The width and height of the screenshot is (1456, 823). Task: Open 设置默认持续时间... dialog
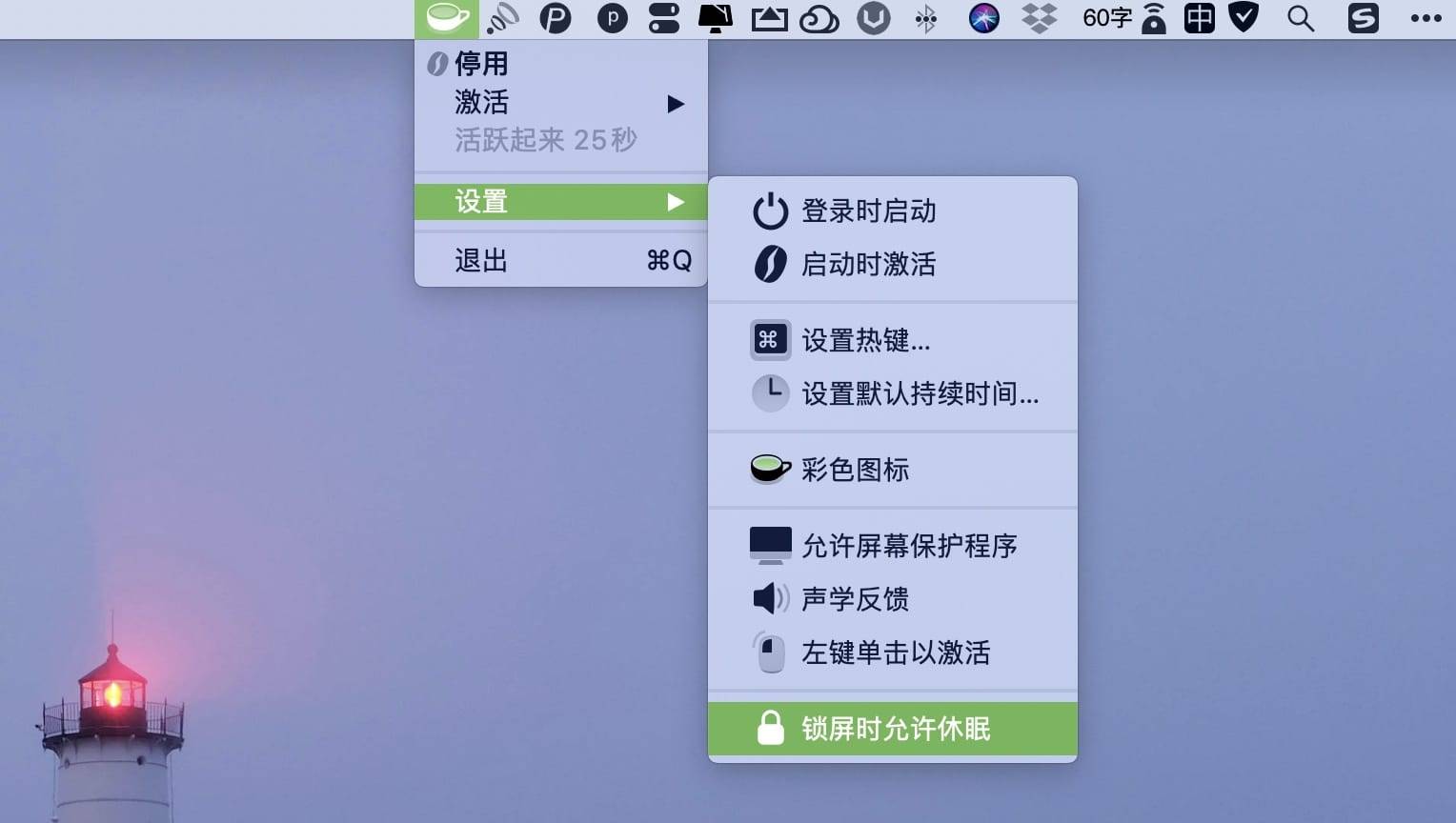[x=920, y=393]
